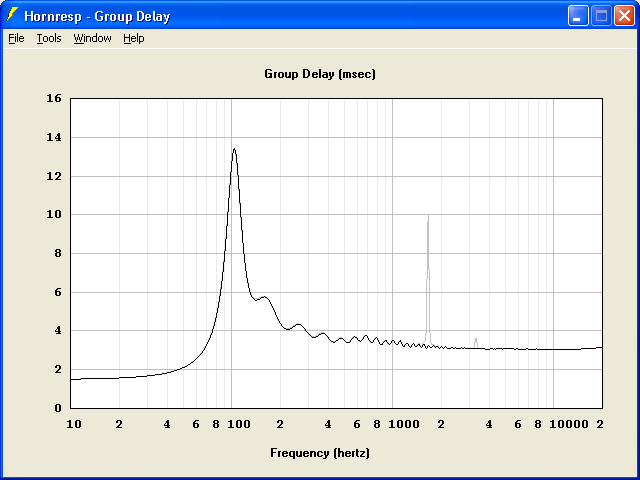Viewport: 640px width, 480px height.
Task: Open the File menu
Action: coord(16,38)
